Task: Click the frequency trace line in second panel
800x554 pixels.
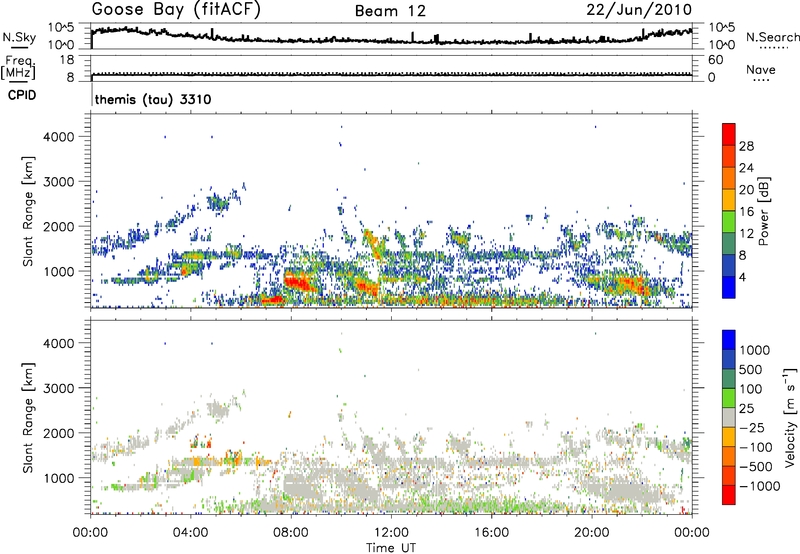Action: [391, 74]
